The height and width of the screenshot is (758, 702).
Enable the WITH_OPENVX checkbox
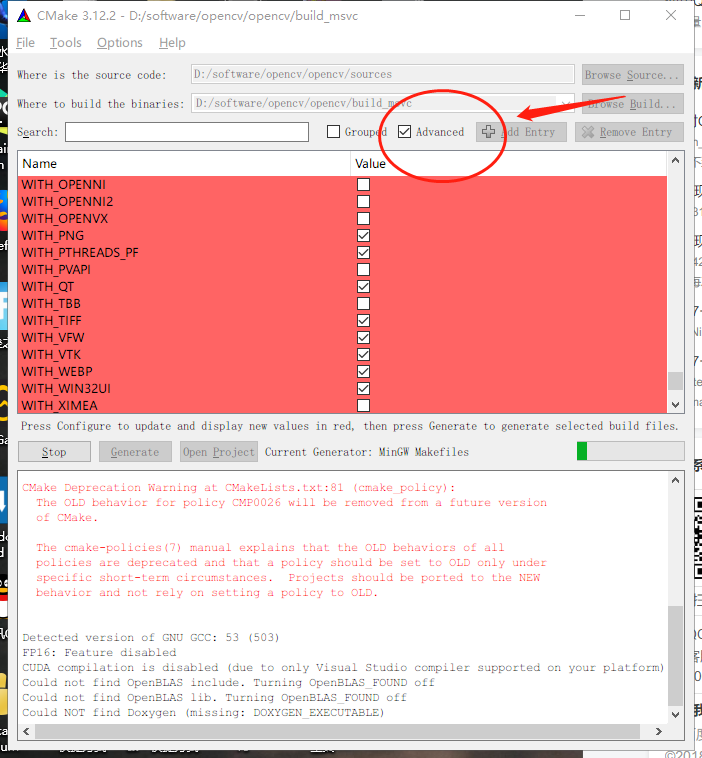pos(363,219)
